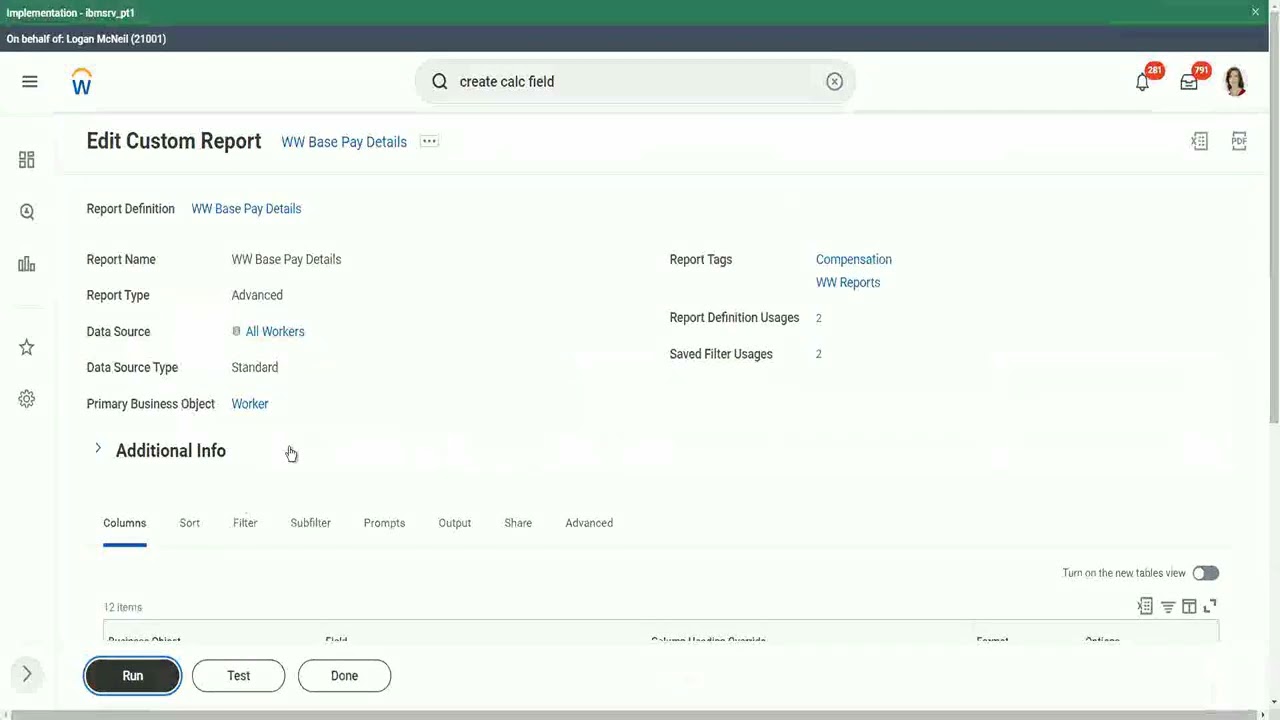
Task: Export report to Excel from header
Action: click(x=1200, y=141)
